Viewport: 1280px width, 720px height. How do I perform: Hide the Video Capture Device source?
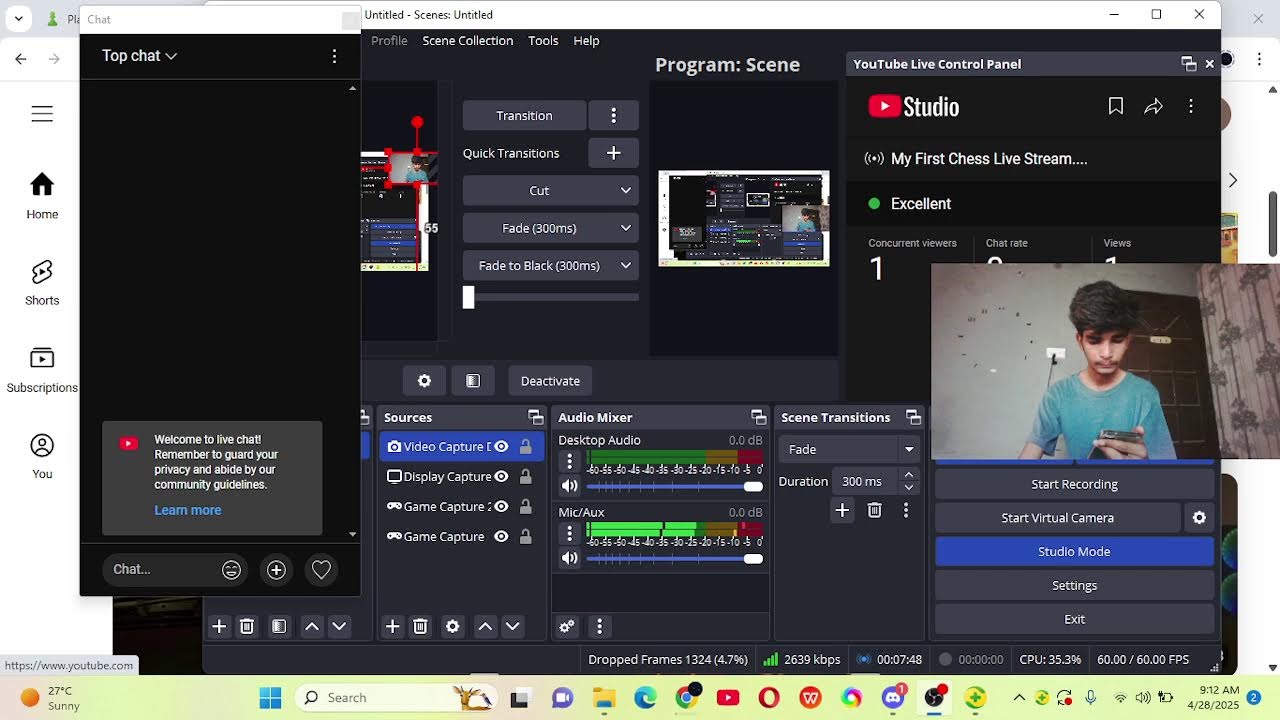pyautogui.click(x=501, y=447)
